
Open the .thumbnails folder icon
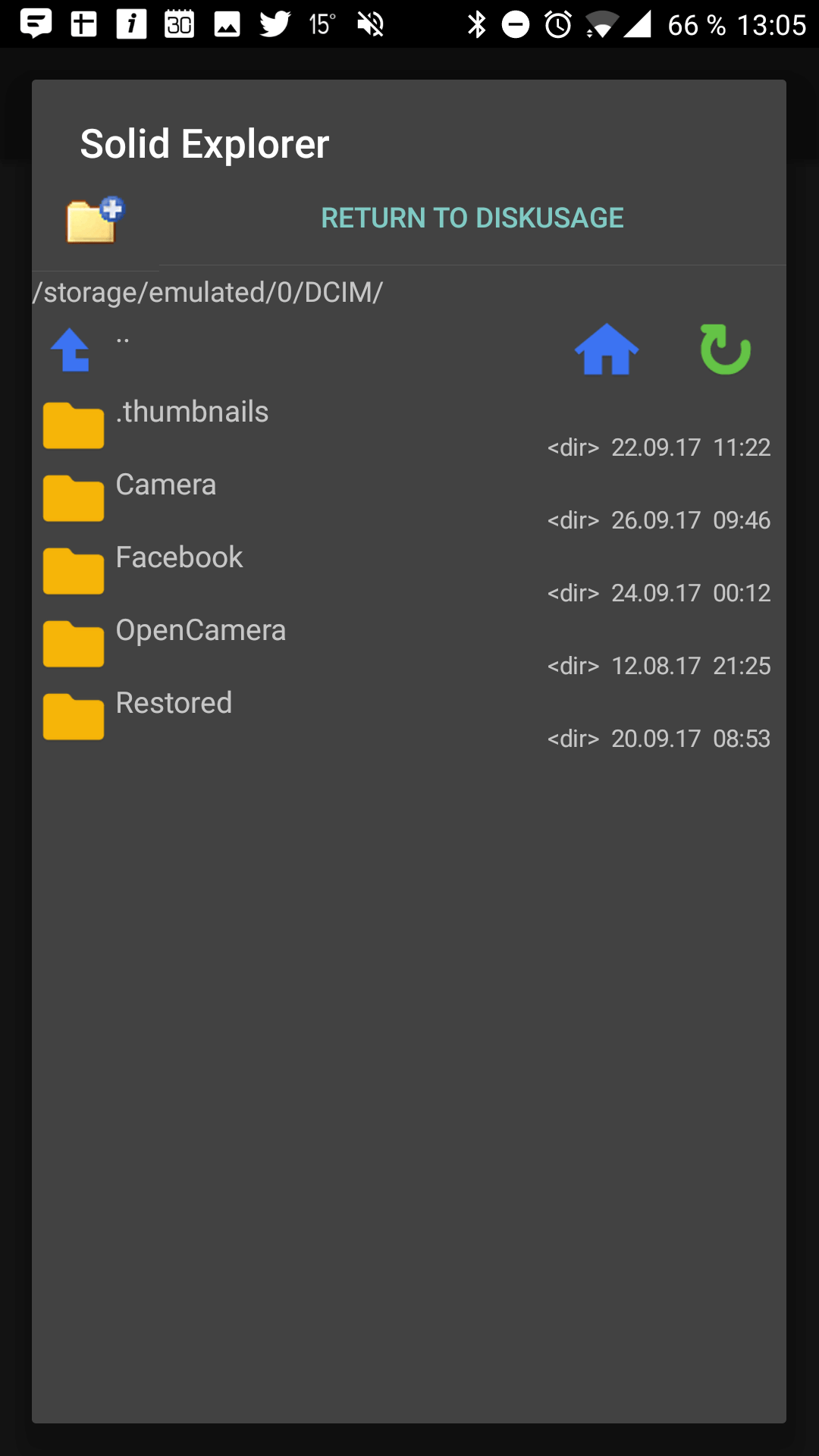(74, 425)
